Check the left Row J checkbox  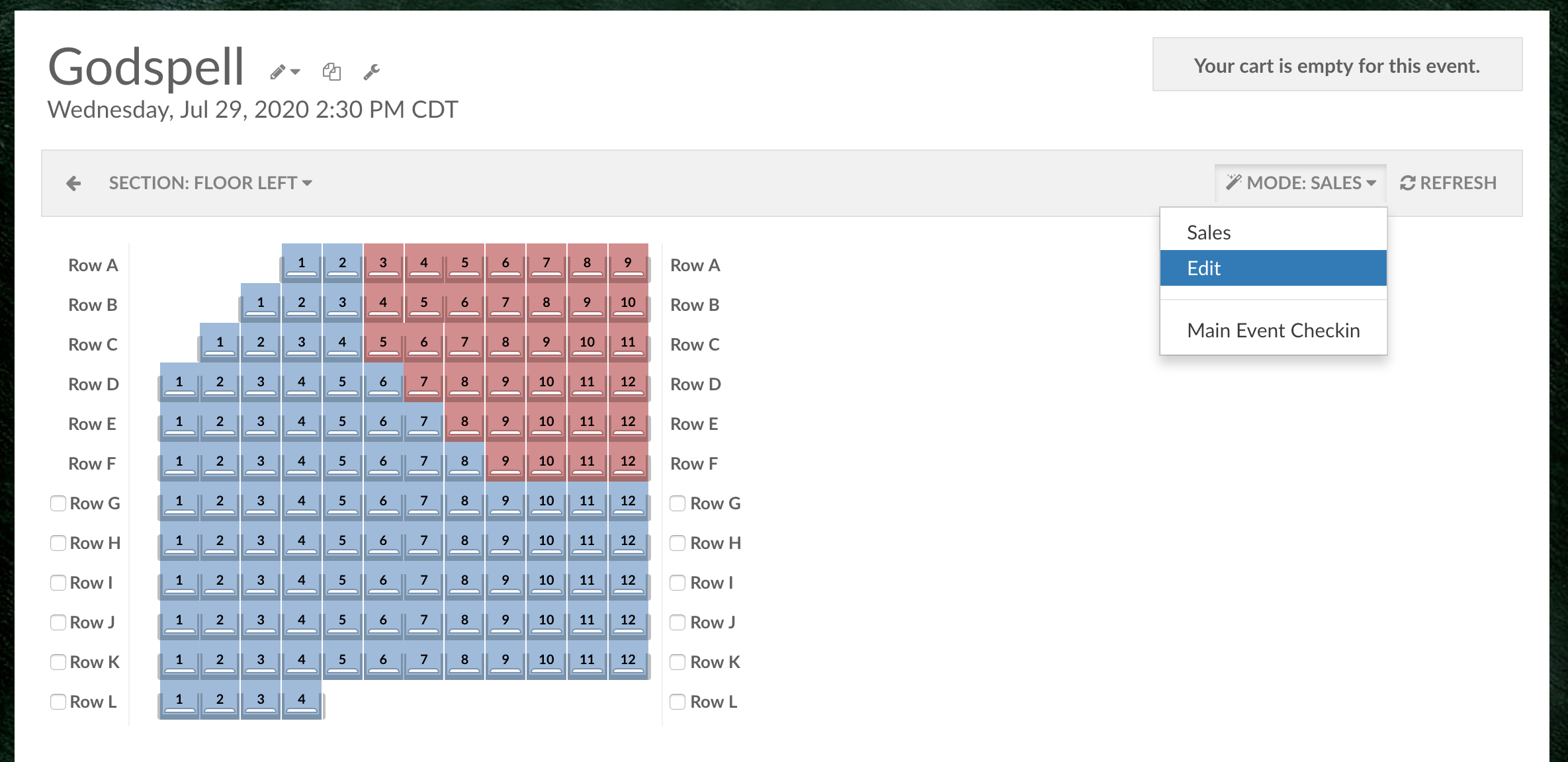coord(58,622)
